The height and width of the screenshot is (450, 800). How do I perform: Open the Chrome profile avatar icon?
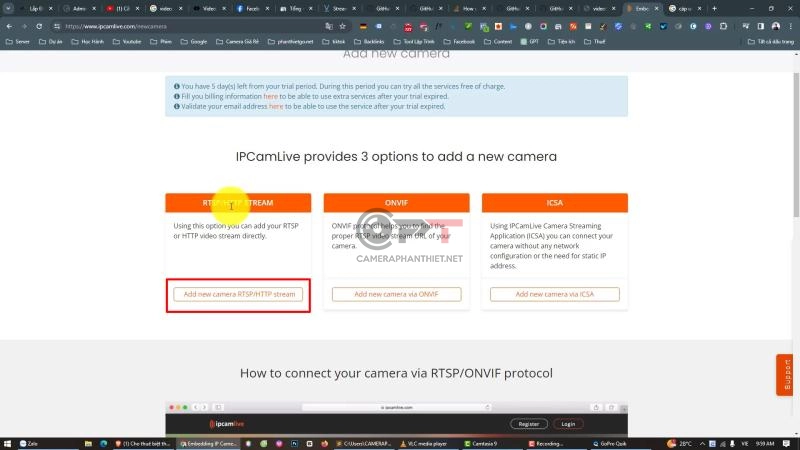pyautogui.click(x=776, y=26)
